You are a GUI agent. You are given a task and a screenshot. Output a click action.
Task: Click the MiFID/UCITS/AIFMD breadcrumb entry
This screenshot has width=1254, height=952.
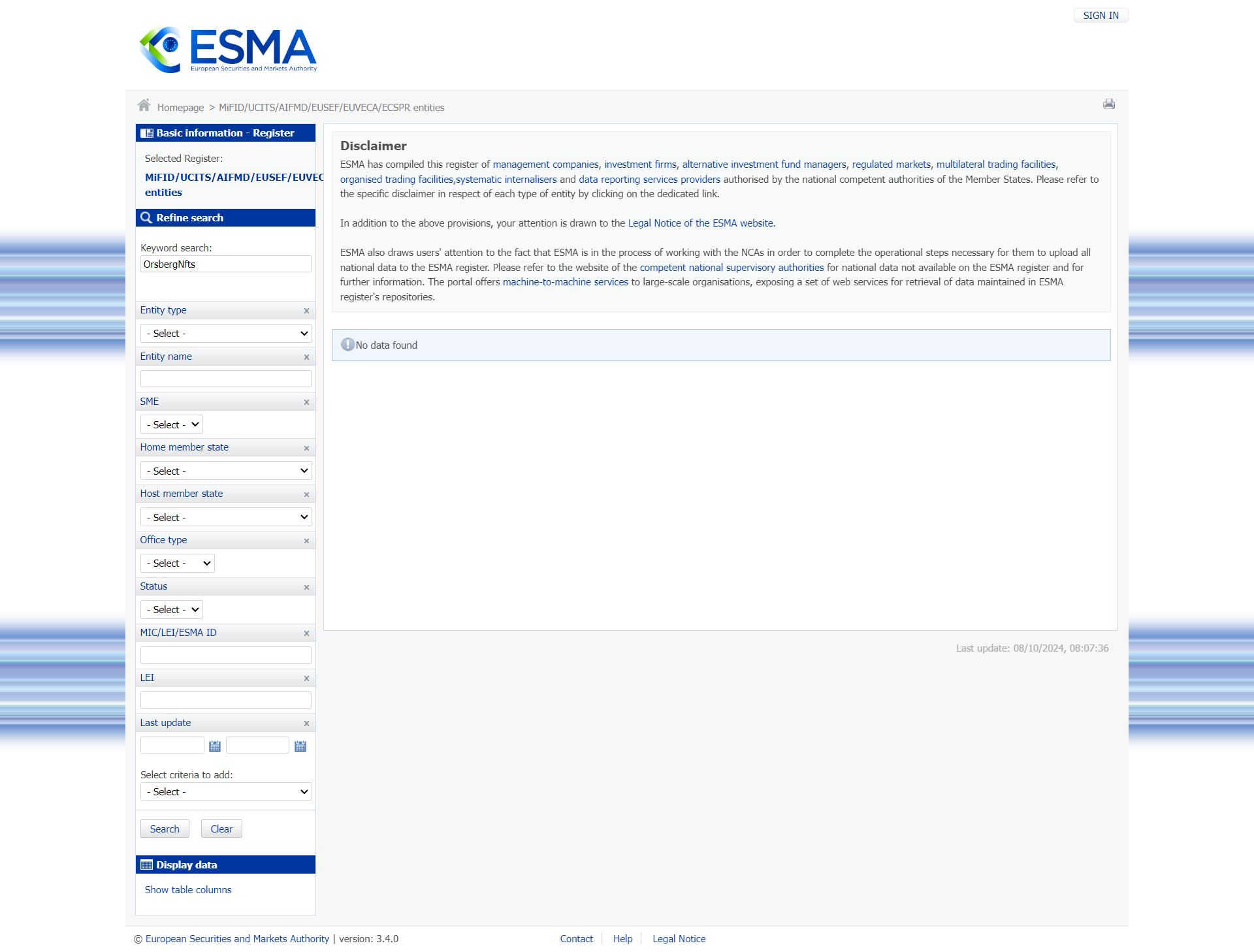tap(331, 108)
